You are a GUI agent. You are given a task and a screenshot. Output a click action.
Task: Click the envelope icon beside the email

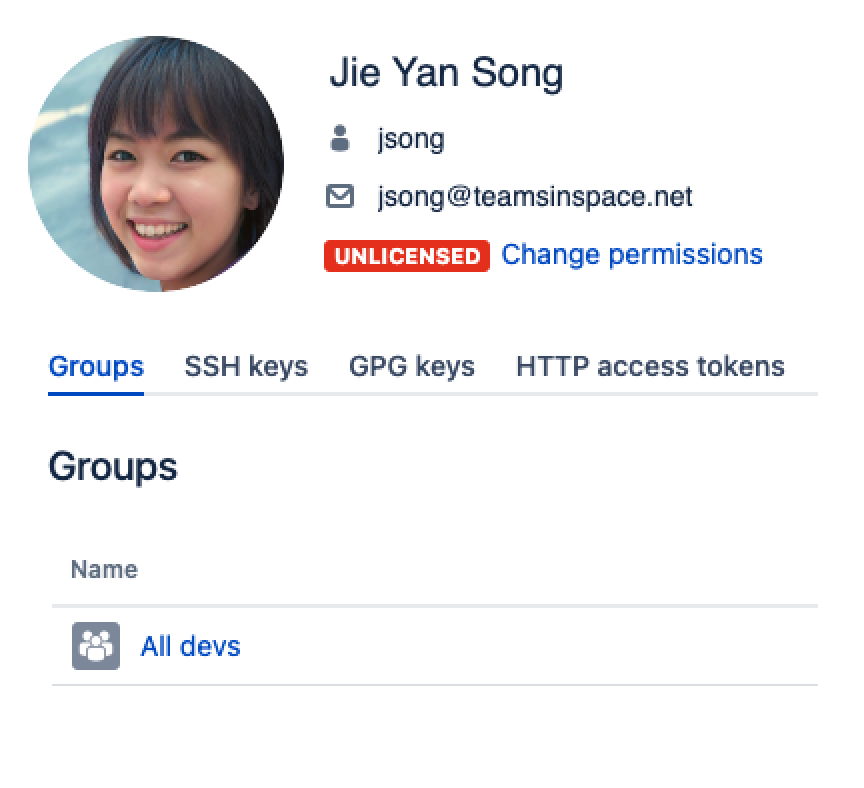(340, 197)
